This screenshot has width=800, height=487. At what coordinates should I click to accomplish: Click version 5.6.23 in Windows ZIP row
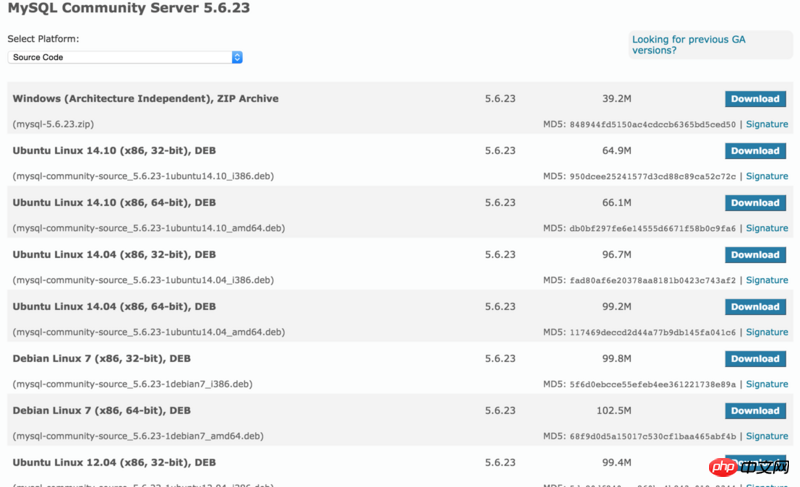coord(500,99)
